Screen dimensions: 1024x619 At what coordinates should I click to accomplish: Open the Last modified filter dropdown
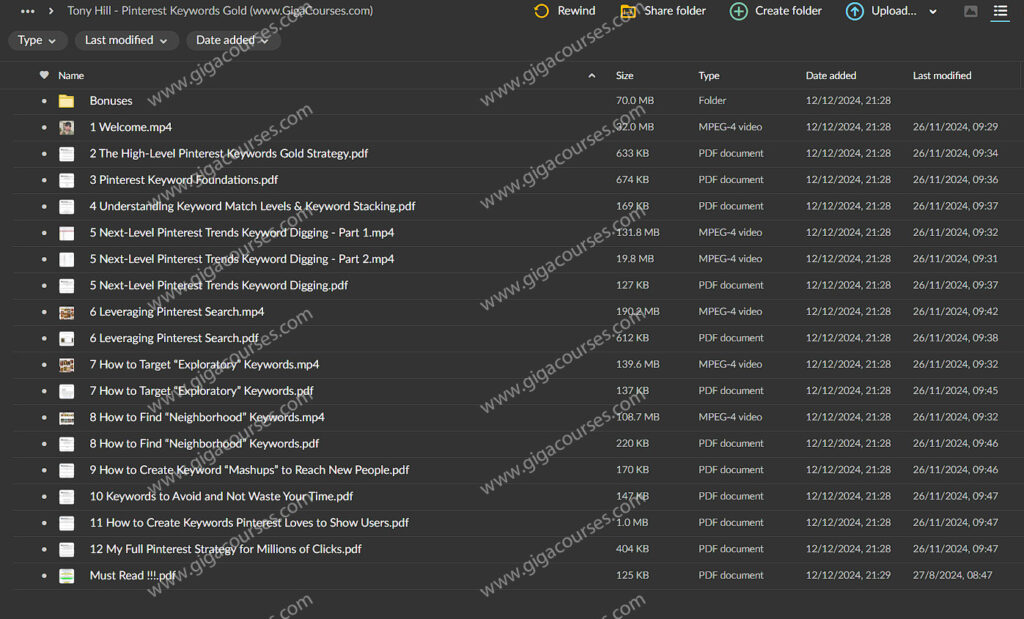pyautogui.click(x=126, y=40)
